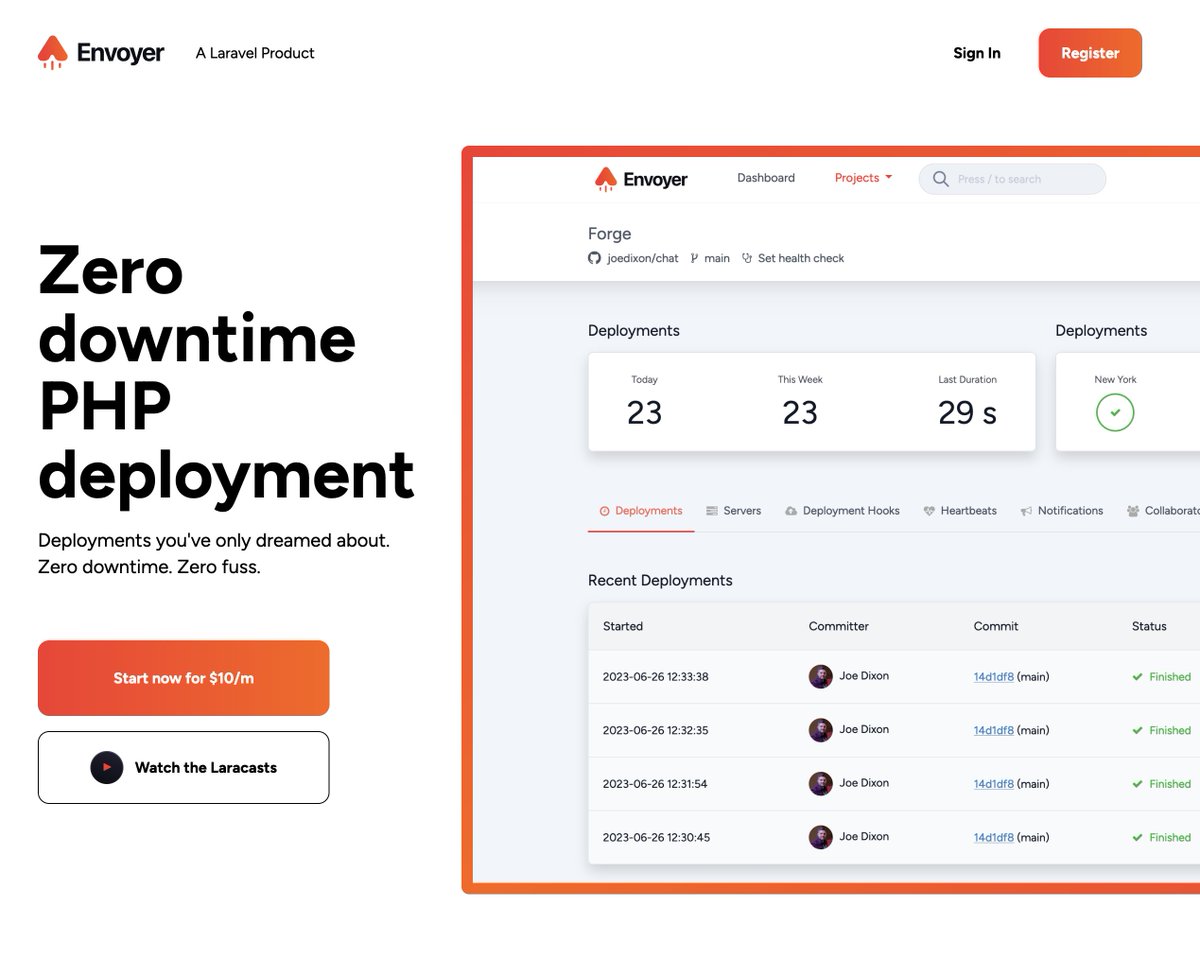Click A Laravel Product tagline
The image size is (1200, 960).
(255, 53)
